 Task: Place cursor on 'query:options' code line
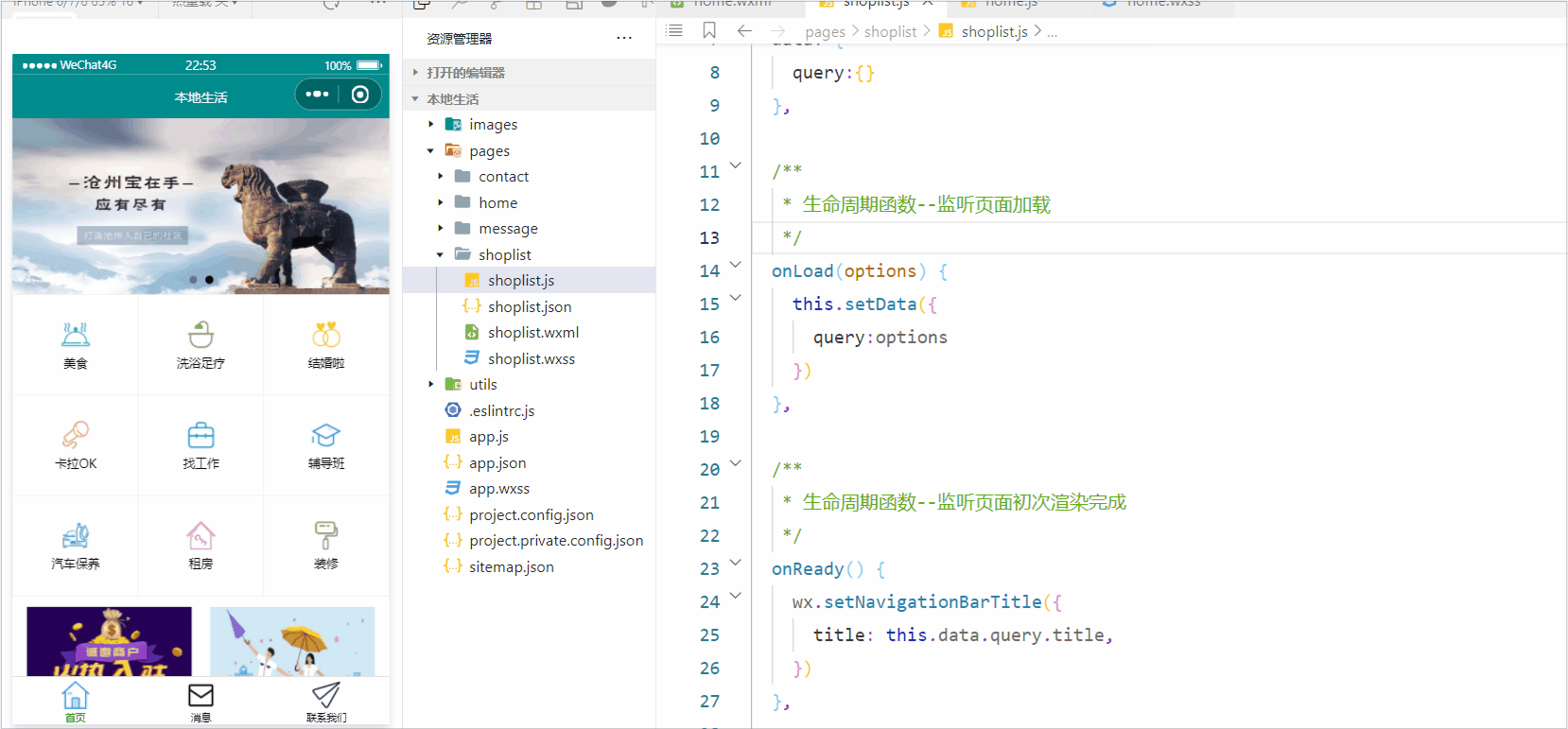click(880, 338)
